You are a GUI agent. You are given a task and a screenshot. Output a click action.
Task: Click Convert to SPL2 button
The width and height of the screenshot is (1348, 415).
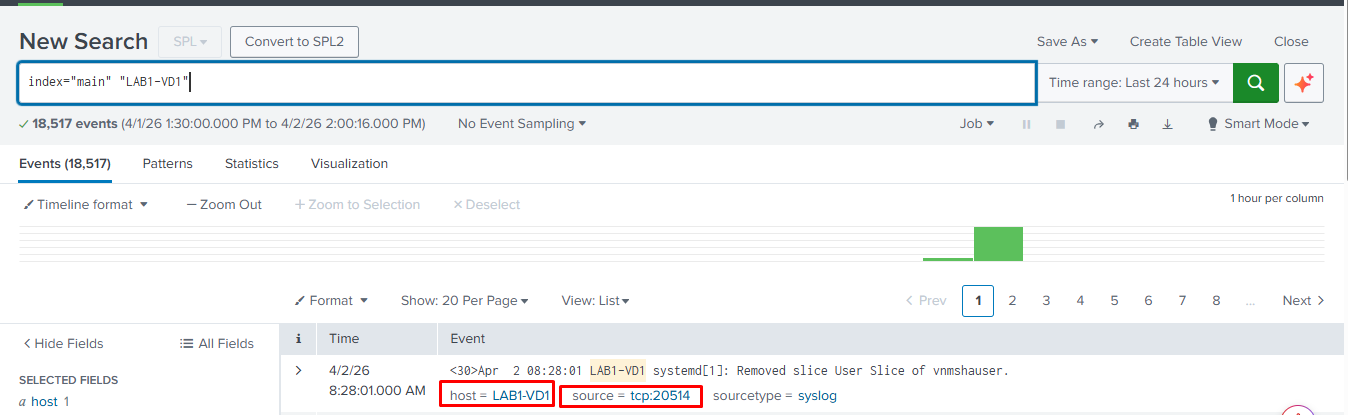tap(294, 42)
